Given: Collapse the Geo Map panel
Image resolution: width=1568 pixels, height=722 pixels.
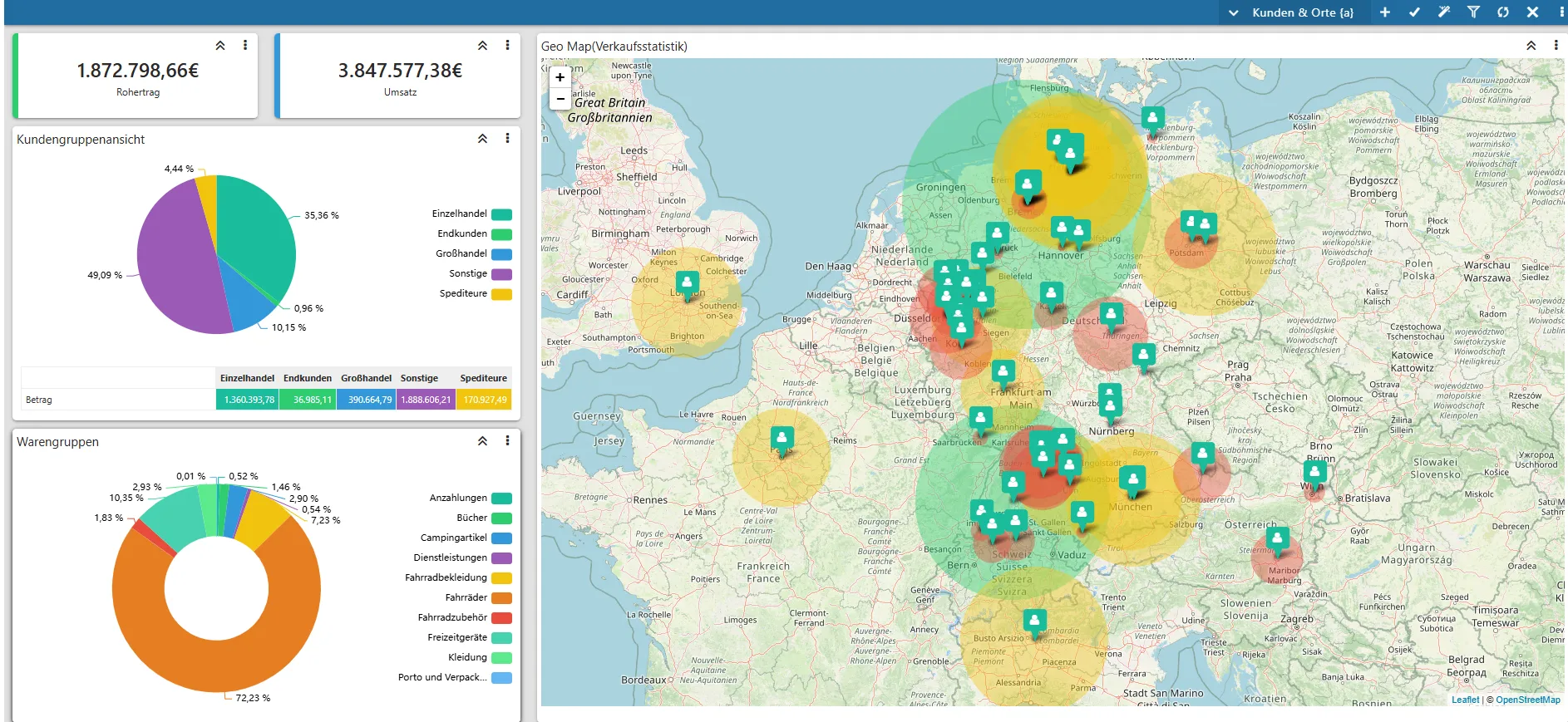Looking at the screenshot, I should (1531, 45).
